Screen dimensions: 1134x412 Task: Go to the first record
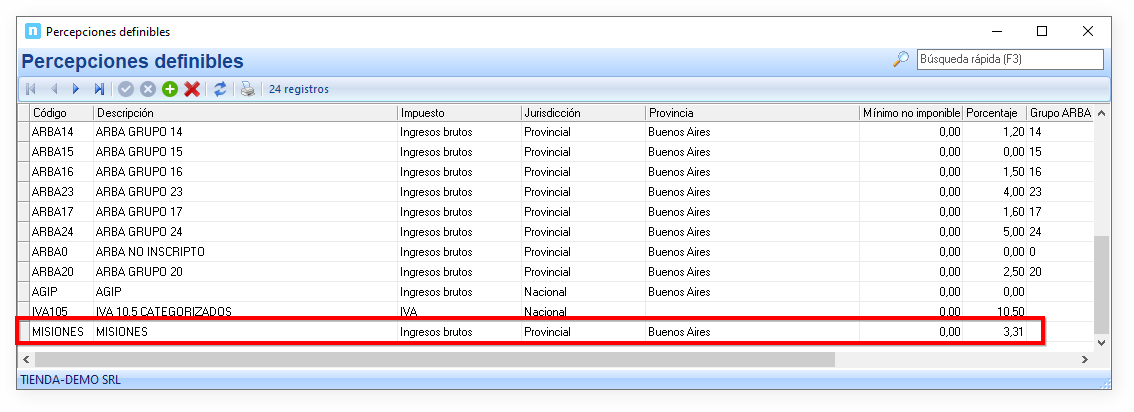[31, 89]
